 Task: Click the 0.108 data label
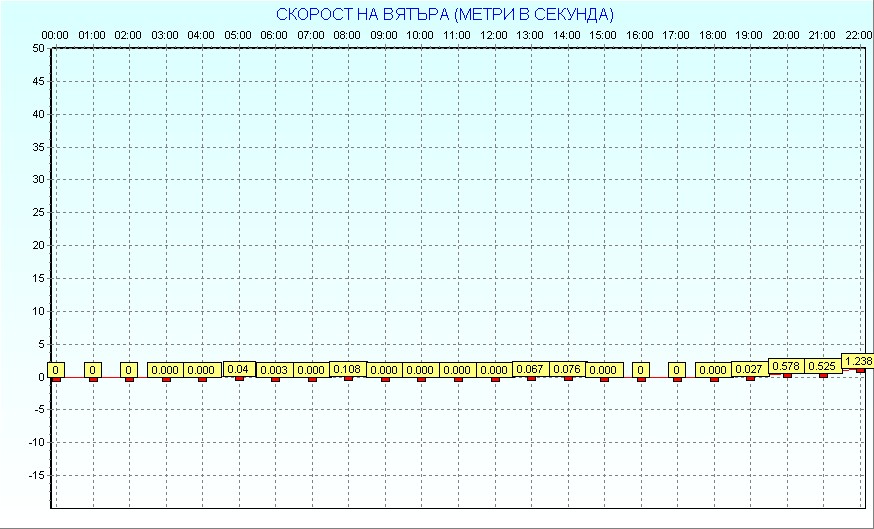[x=348, y=369]
